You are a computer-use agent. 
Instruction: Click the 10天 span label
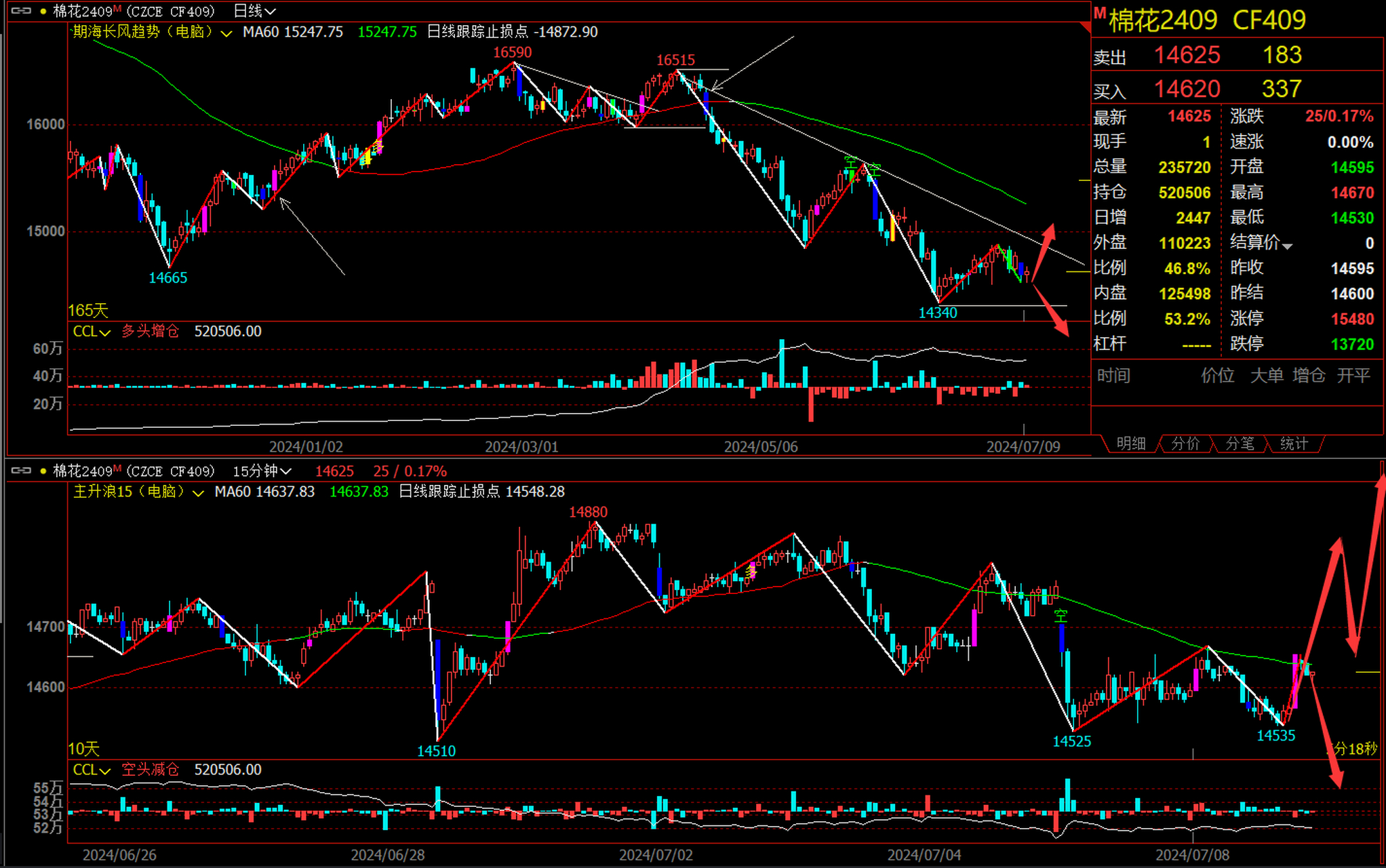84,749
